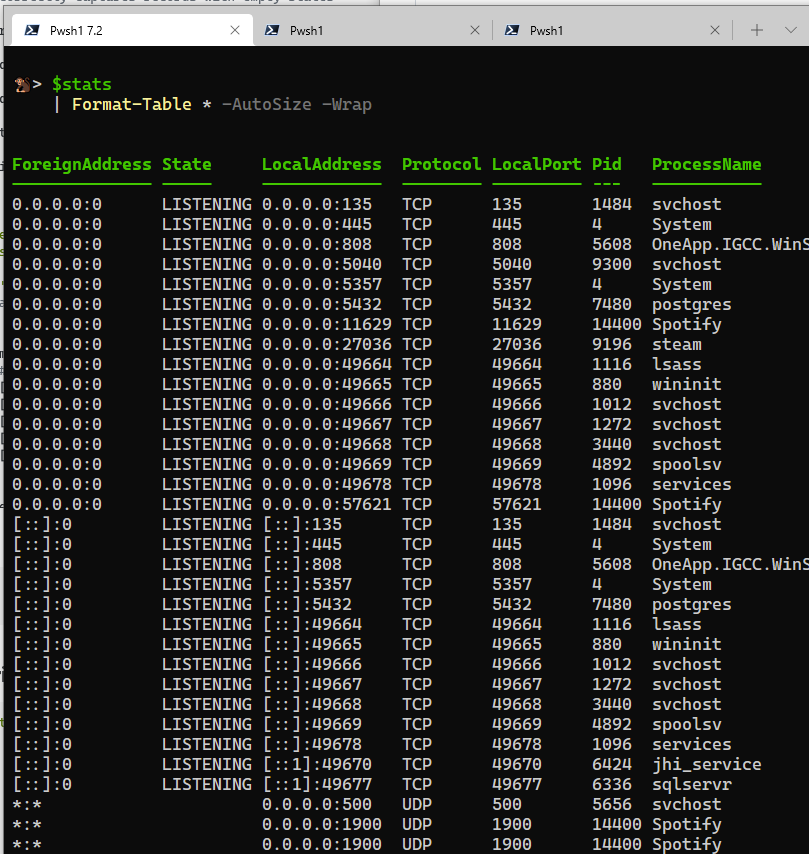Click the Protocol column header

coord(442,164)
